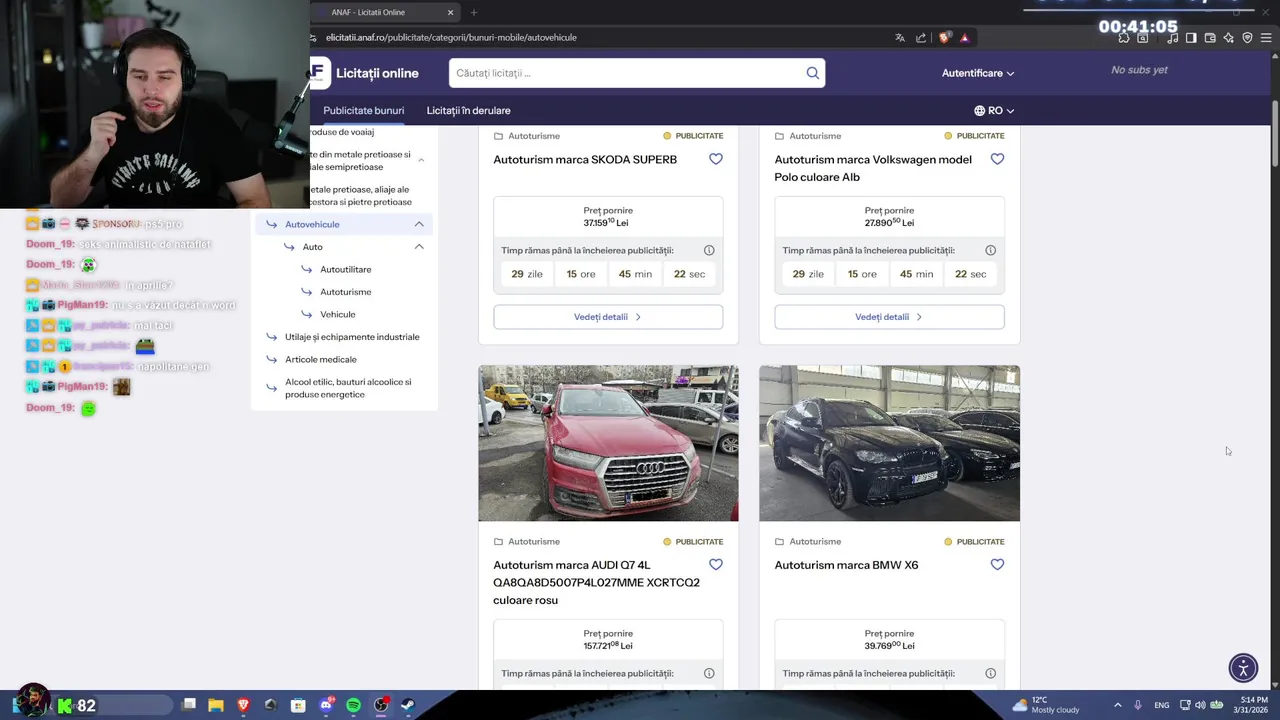
Task: Open Articole medicale category
Action: (321, 360)
